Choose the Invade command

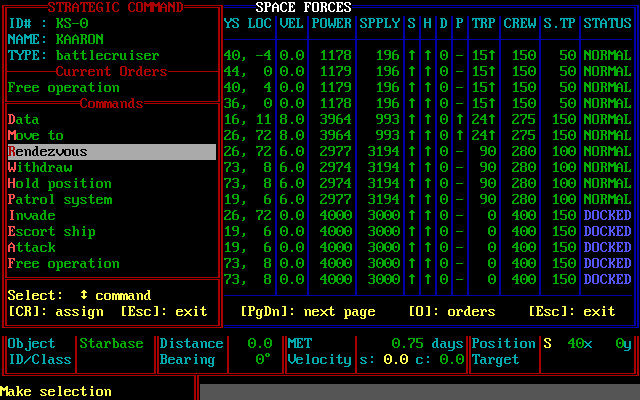32,216
